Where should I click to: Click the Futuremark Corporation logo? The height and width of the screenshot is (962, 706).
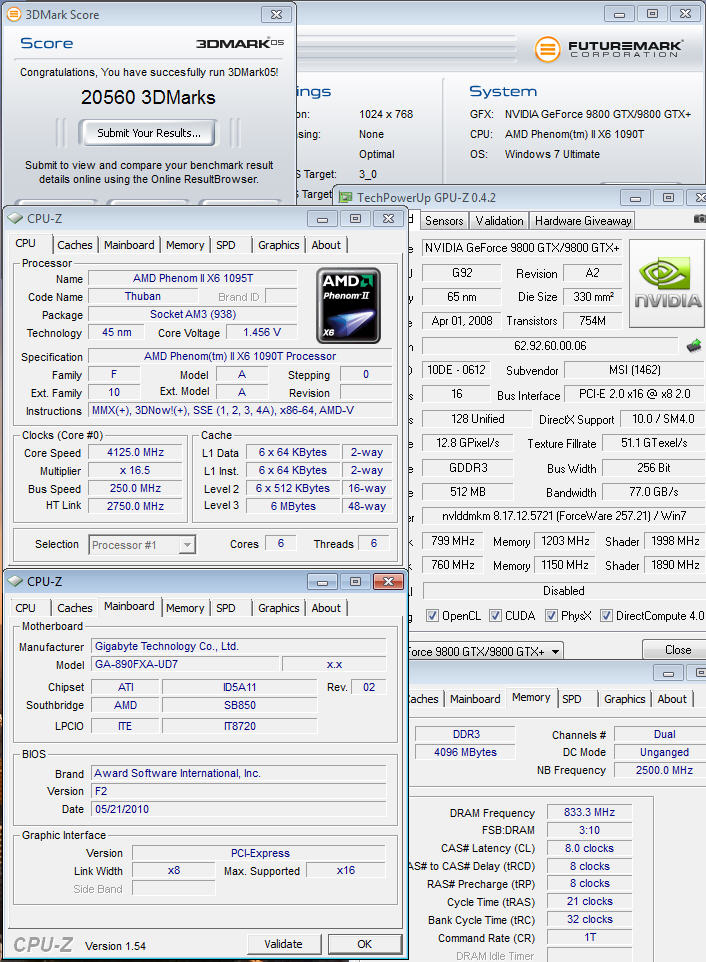(x=608, y=48)
